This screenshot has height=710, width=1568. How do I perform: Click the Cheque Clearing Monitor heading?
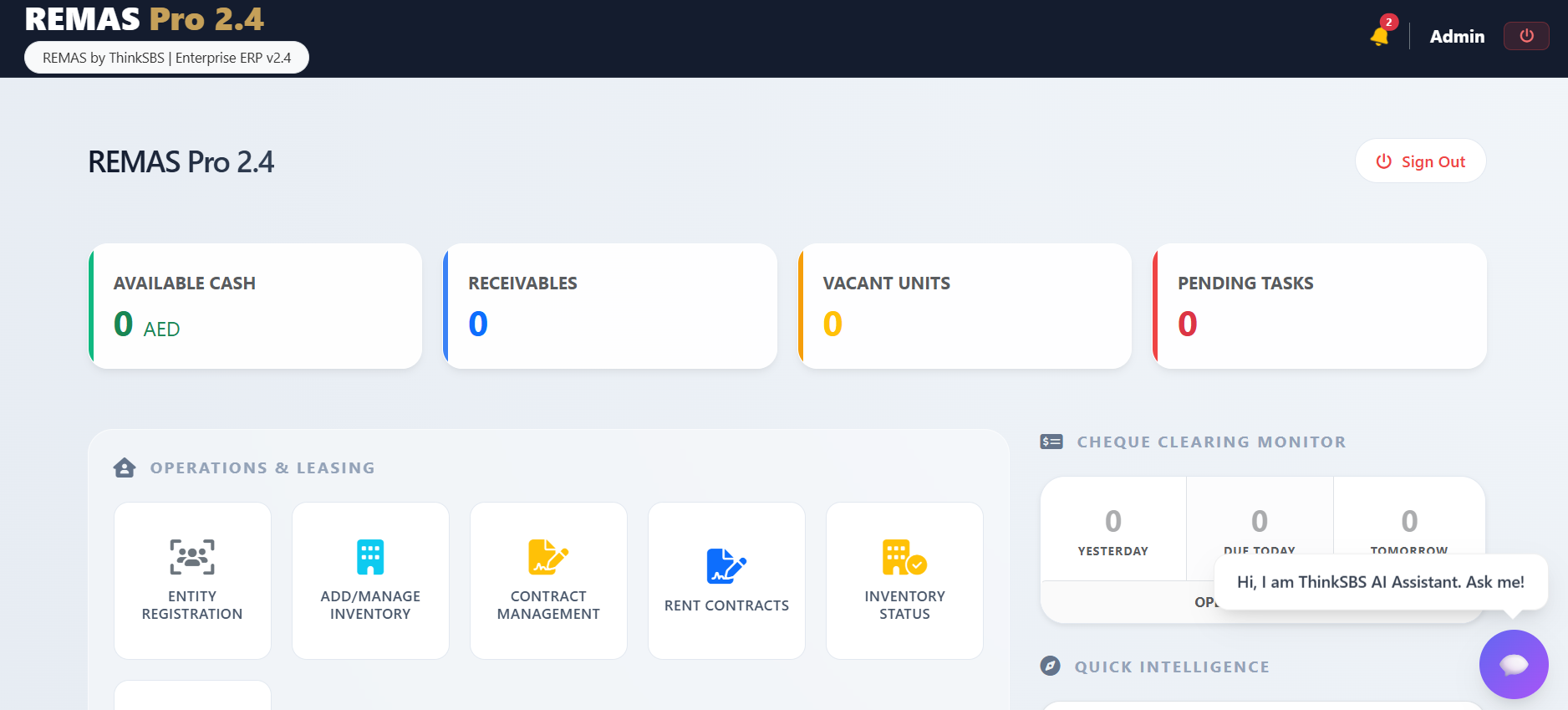[x=1211, y=442]
